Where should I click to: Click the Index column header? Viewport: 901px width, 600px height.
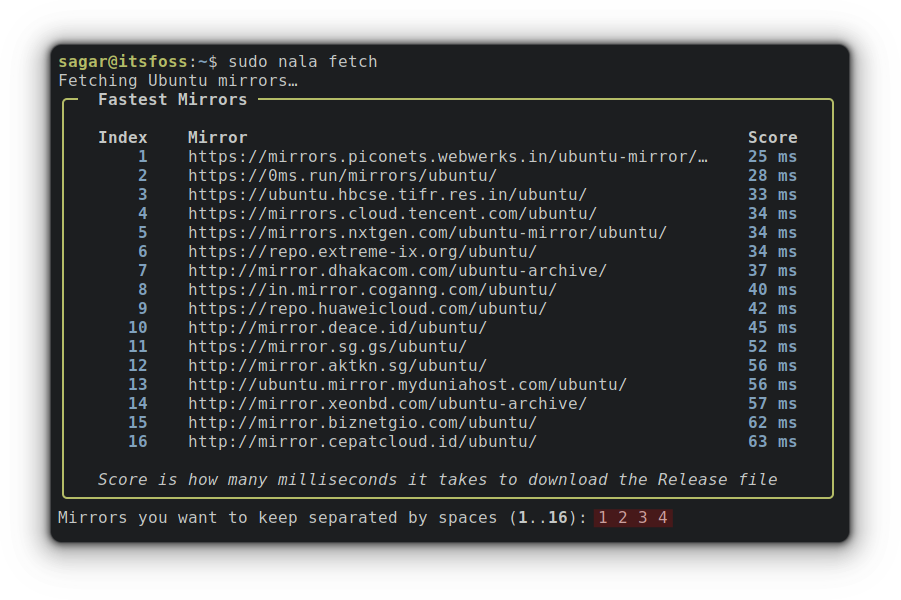tap(122, 137)
